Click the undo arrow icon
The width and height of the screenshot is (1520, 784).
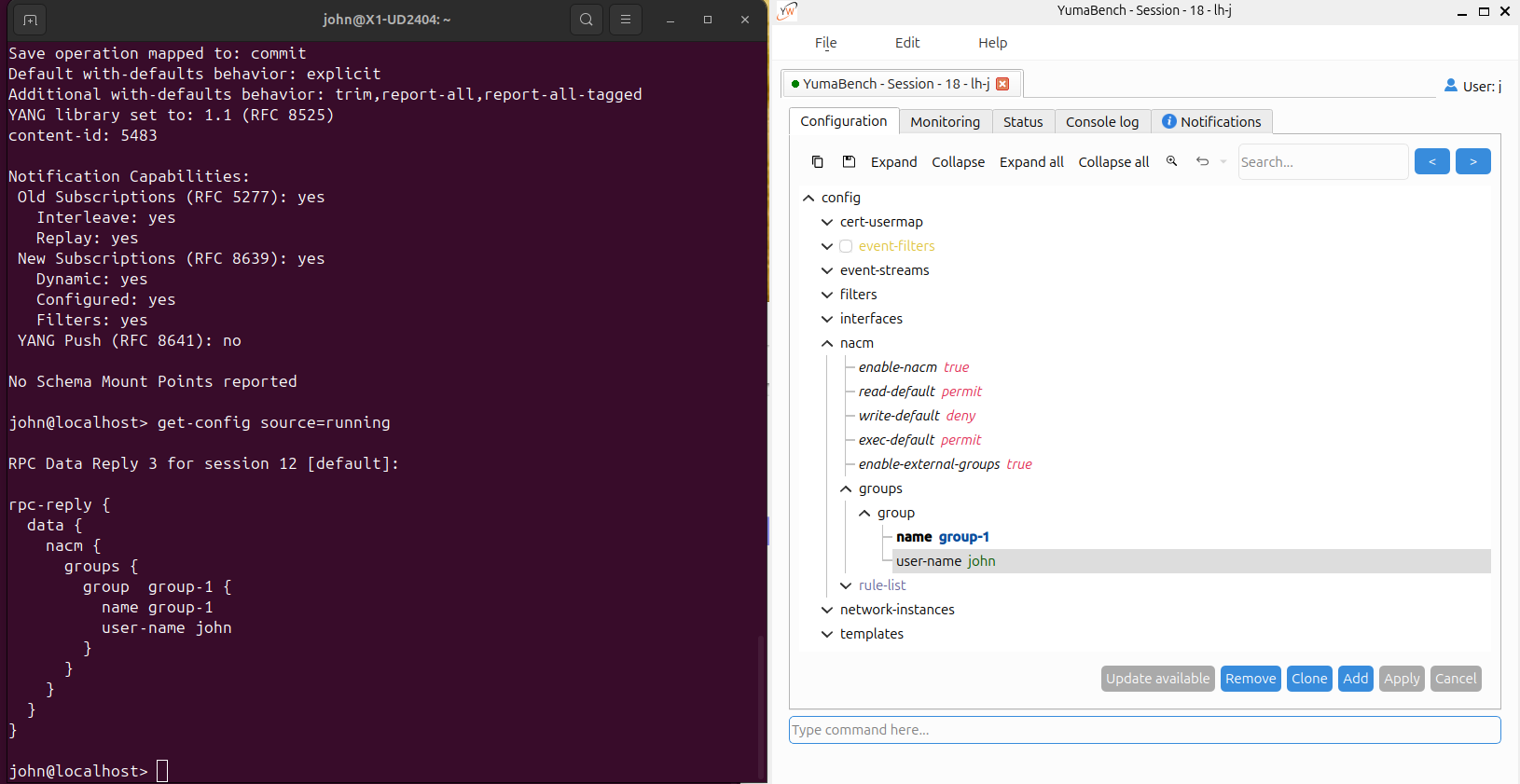tap(1203, 161)
